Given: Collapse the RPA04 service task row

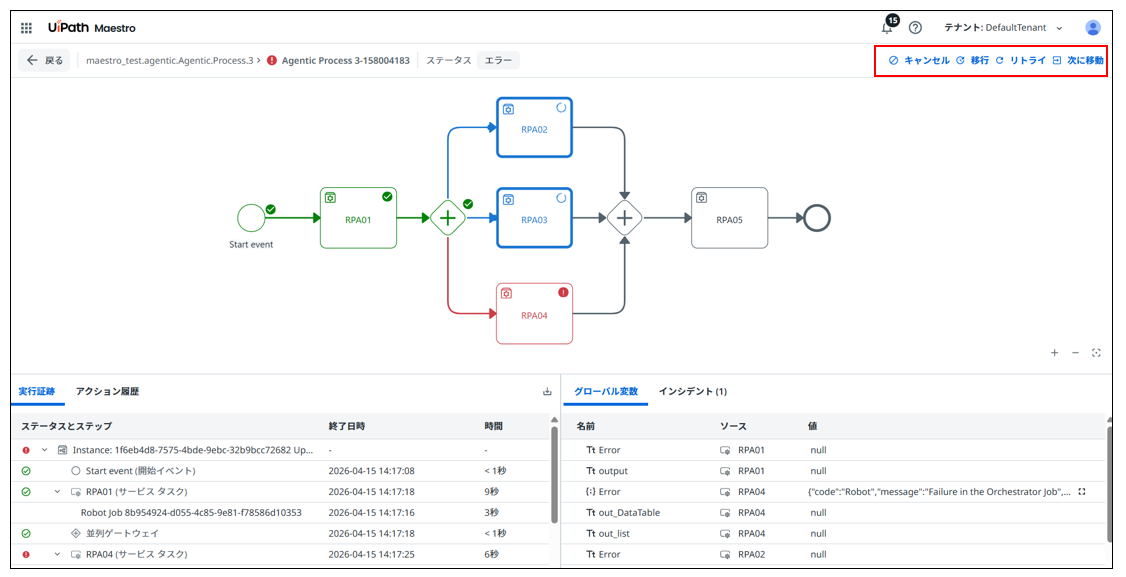Looking at the screenshot, I should pos(57,554).
